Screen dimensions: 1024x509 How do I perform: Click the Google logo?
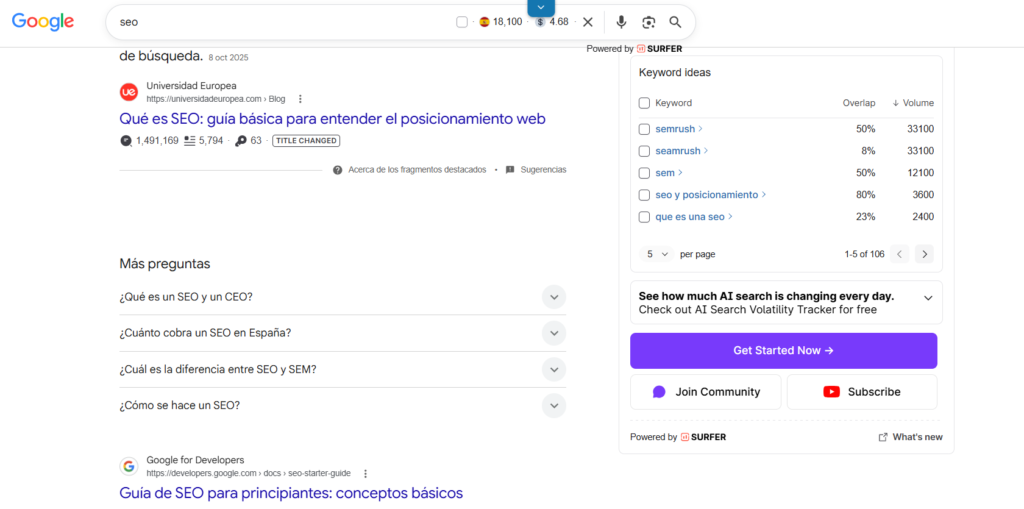point(43,22)
